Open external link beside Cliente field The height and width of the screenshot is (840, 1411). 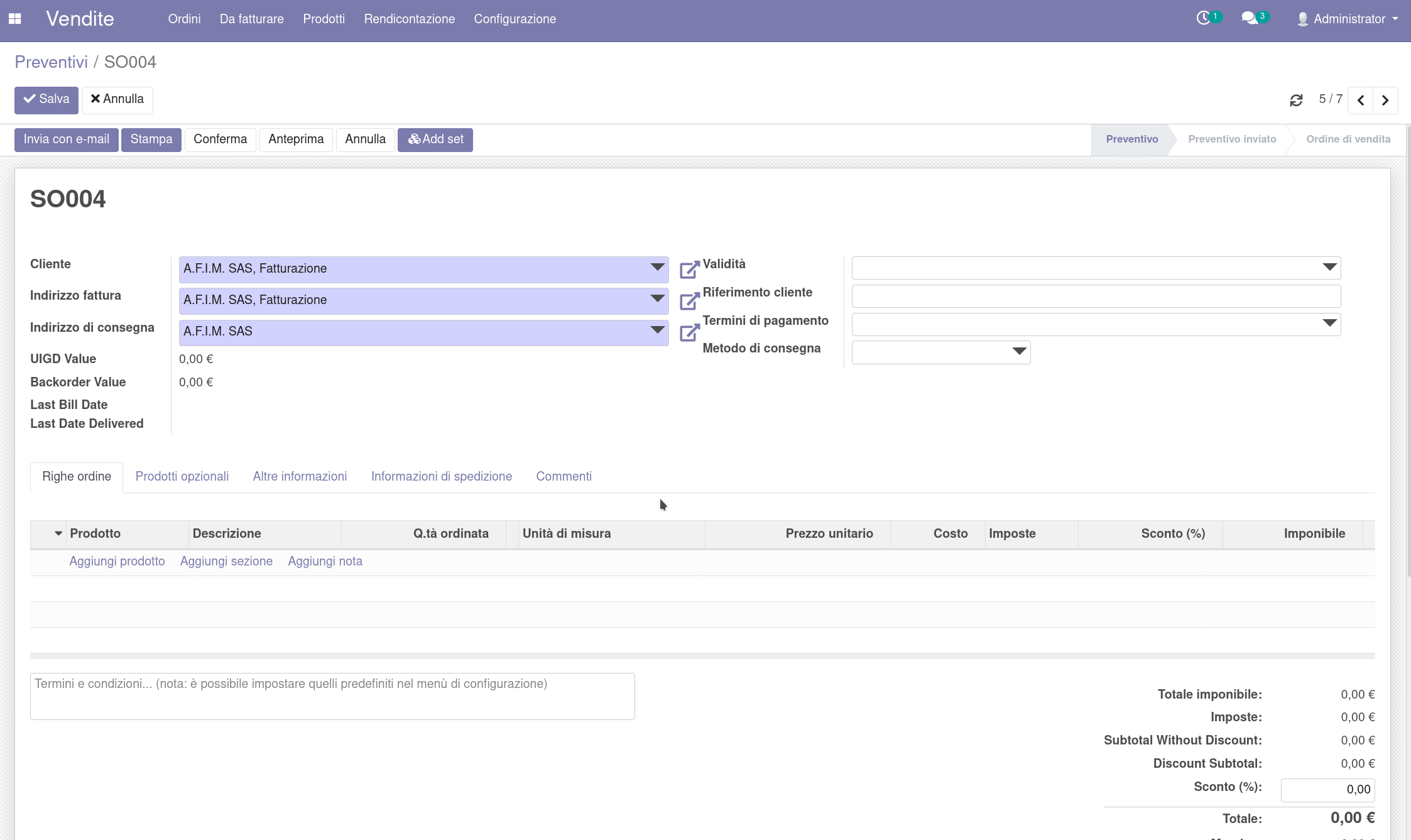689,270
